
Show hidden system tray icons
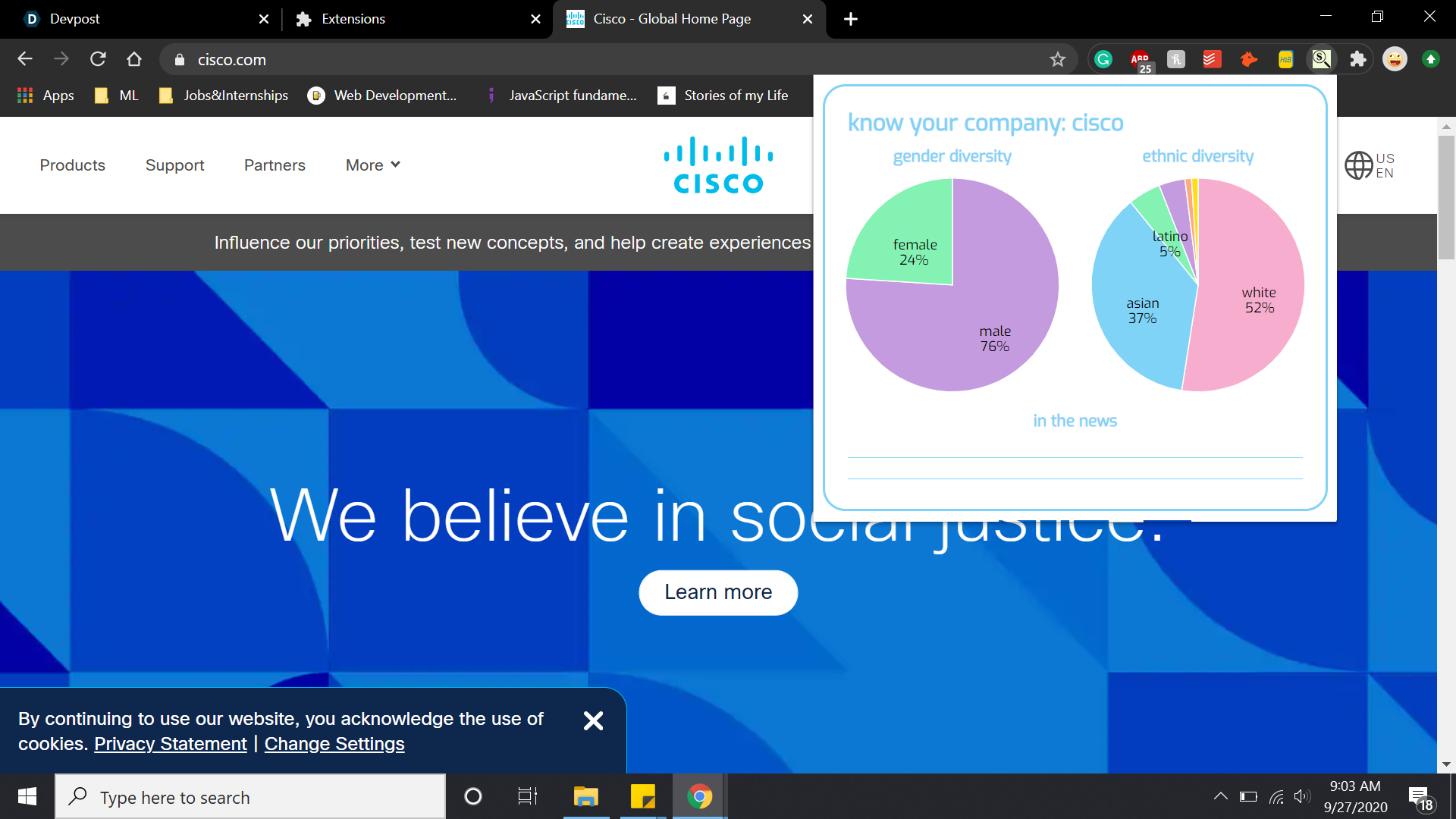(1220, 796)
